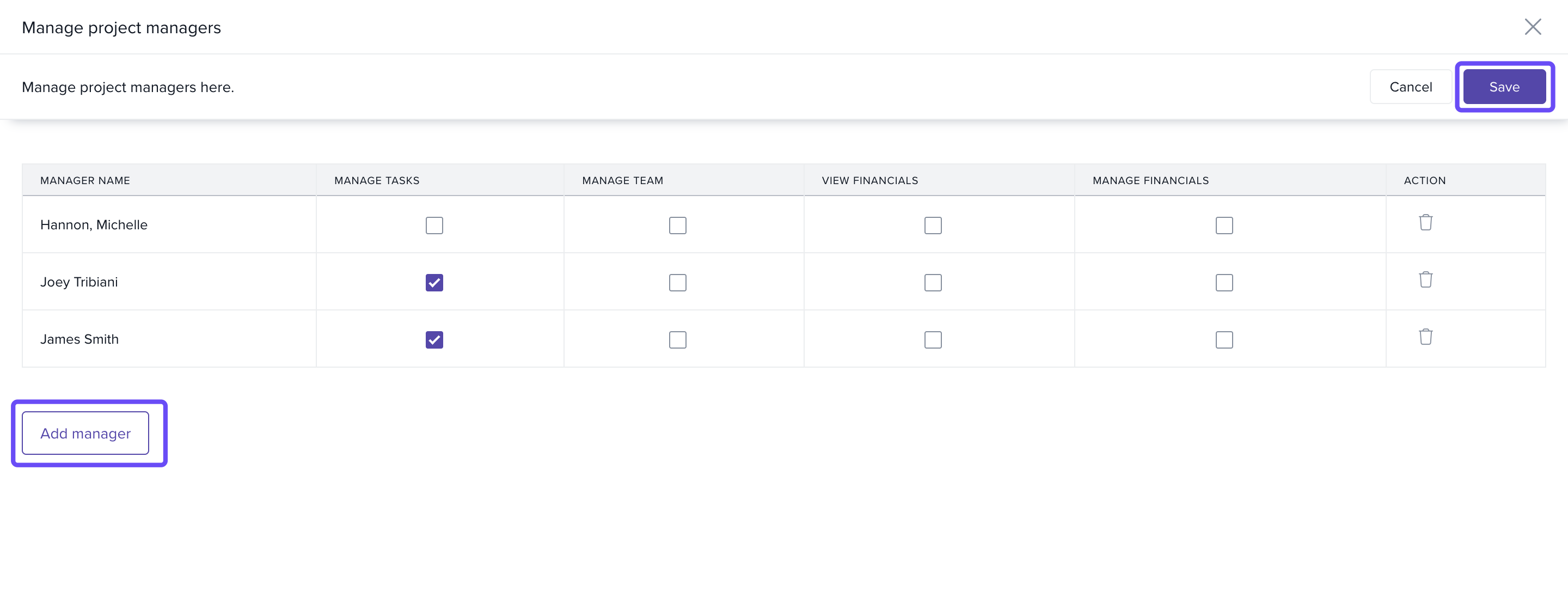
Task: Click the Save button
Action: [x=1503, y=87]
